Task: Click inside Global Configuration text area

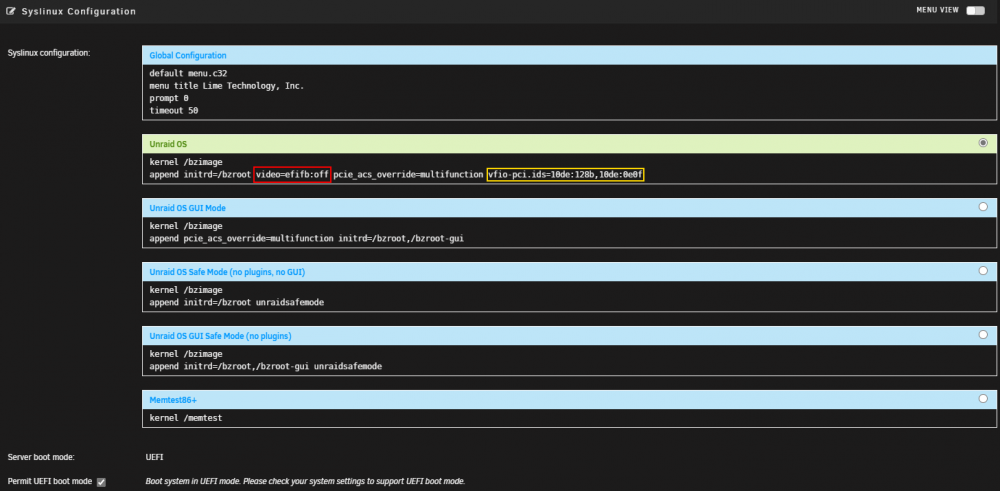Action: click(569, 92)
